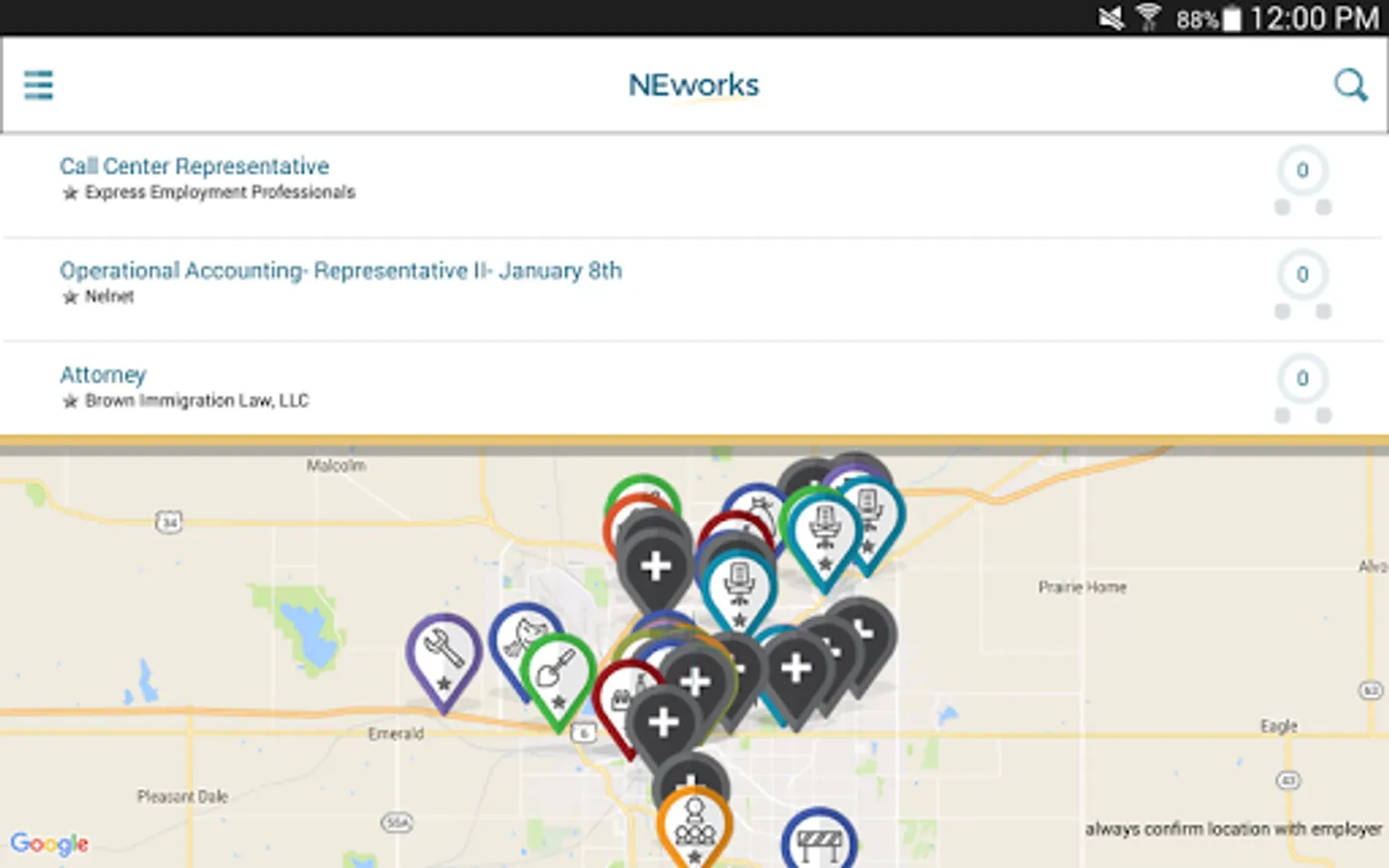The height and width of the screenshot is (868, 1389).
Task: Open the Attorney job listing
Action: coord(103,374)
